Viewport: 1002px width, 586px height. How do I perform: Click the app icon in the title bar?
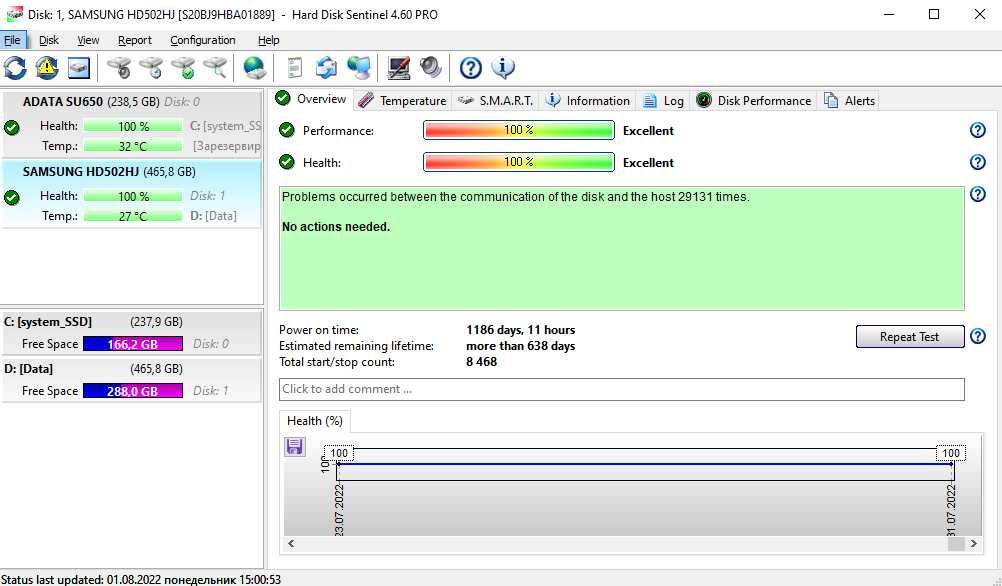tap(13, 14)
